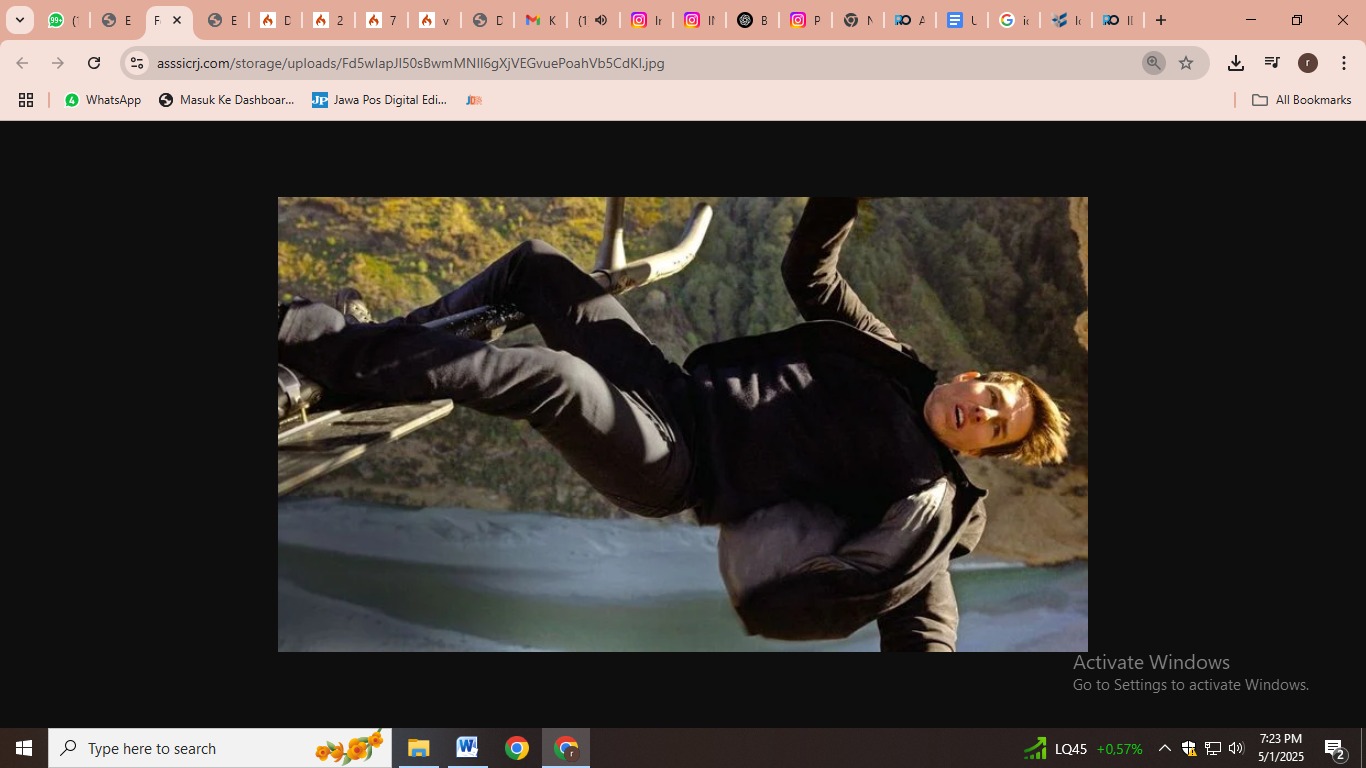1366x768 pixels.
Task: Open Windows Security tray icon
Action: point(1188,748)
